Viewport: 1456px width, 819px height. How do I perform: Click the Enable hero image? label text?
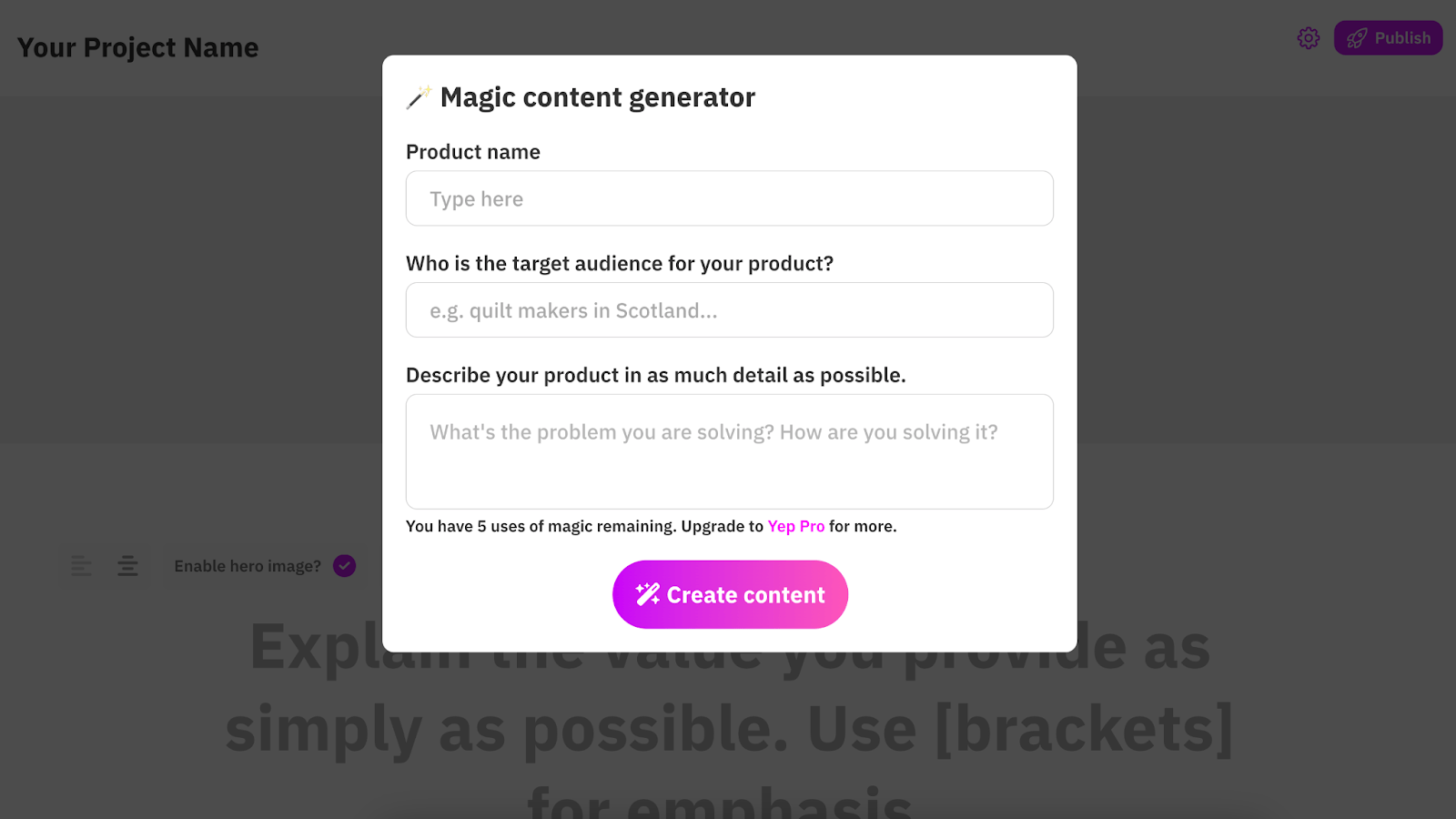pyautogui.click(x=248, y=566)
